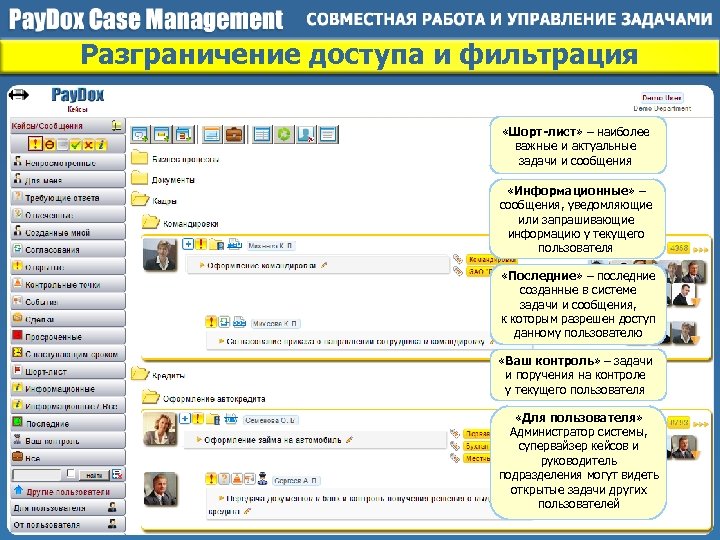Click the green refresh toolbar icon
Screen dimensions: 720x540
tap(284, 135)
